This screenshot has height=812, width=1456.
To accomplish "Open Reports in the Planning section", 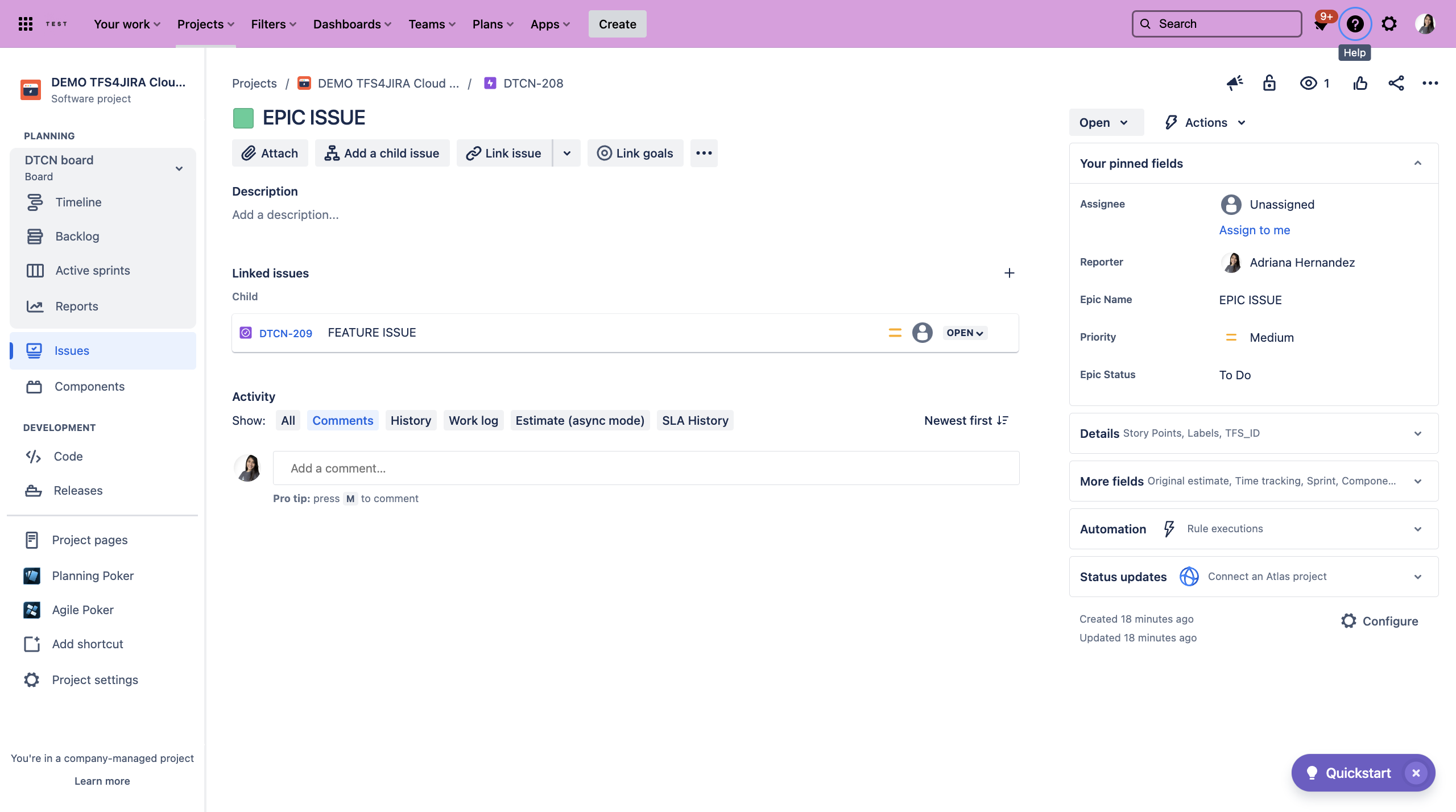I will [x=76, y=306].
